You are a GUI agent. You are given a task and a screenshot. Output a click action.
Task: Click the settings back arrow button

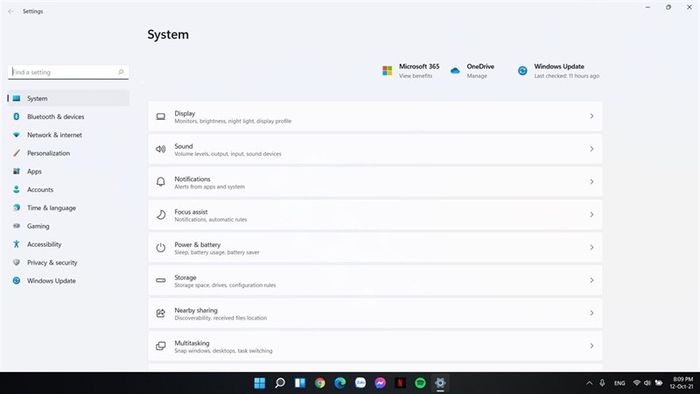coord(11,12)
